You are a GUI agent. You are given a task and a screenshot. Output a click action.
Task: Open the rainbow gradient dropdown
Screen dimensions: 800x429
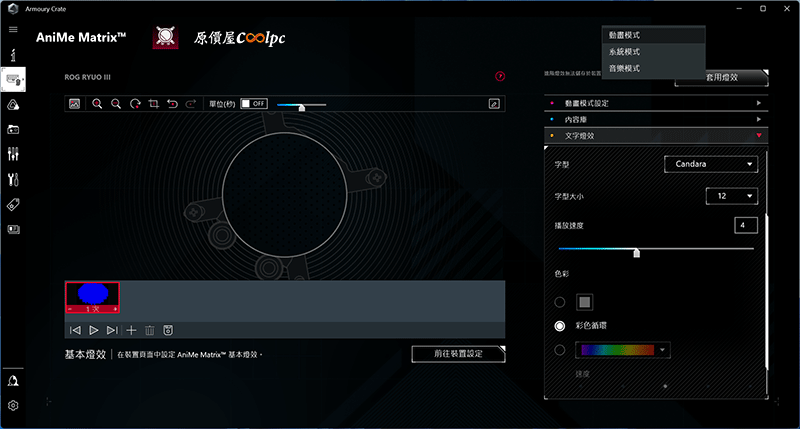click(x=622, y=350)
